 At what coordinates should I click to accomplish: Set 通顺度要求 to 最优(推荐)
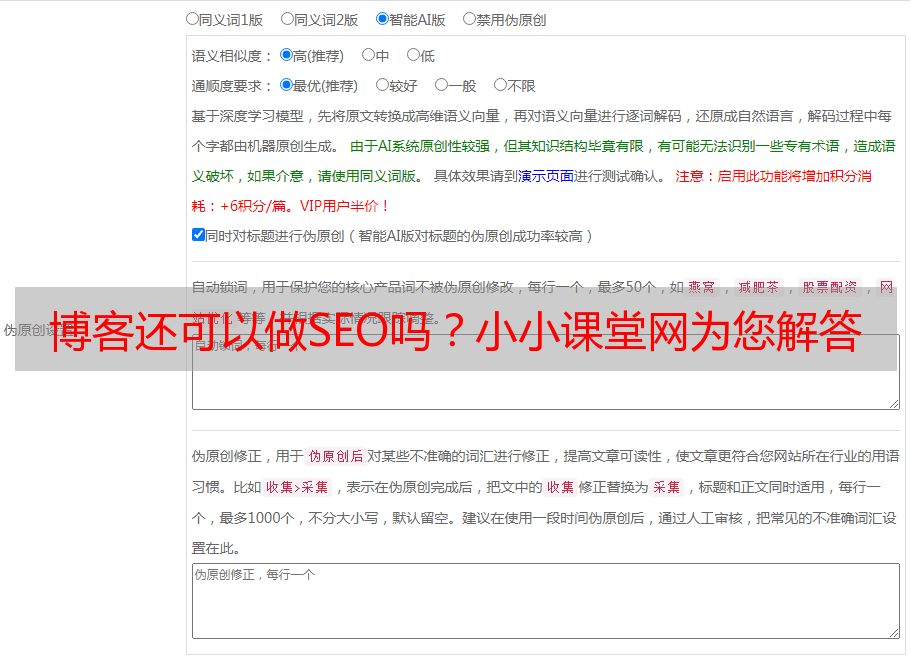click(286, 85)
